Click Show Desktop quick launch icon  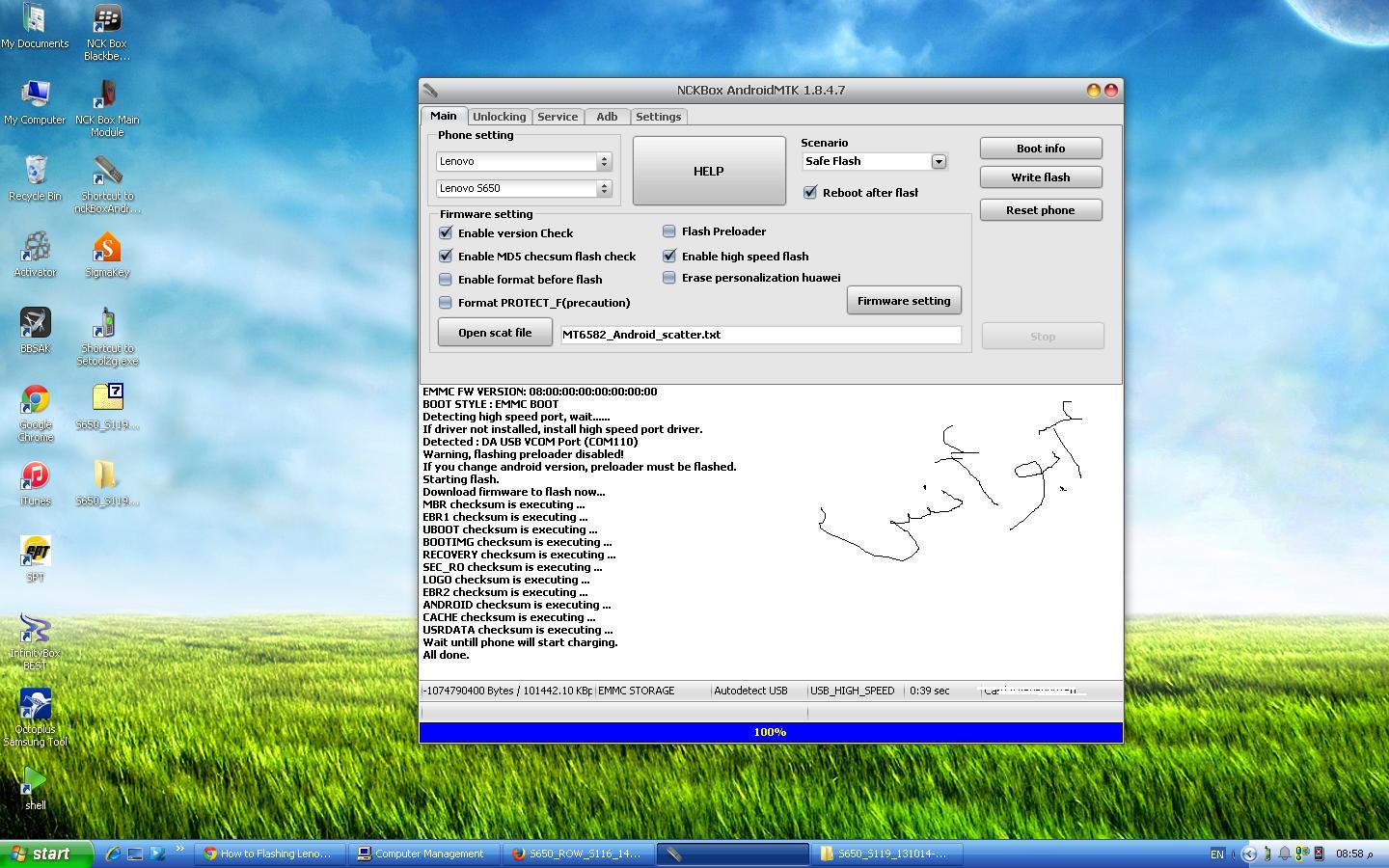135,854
